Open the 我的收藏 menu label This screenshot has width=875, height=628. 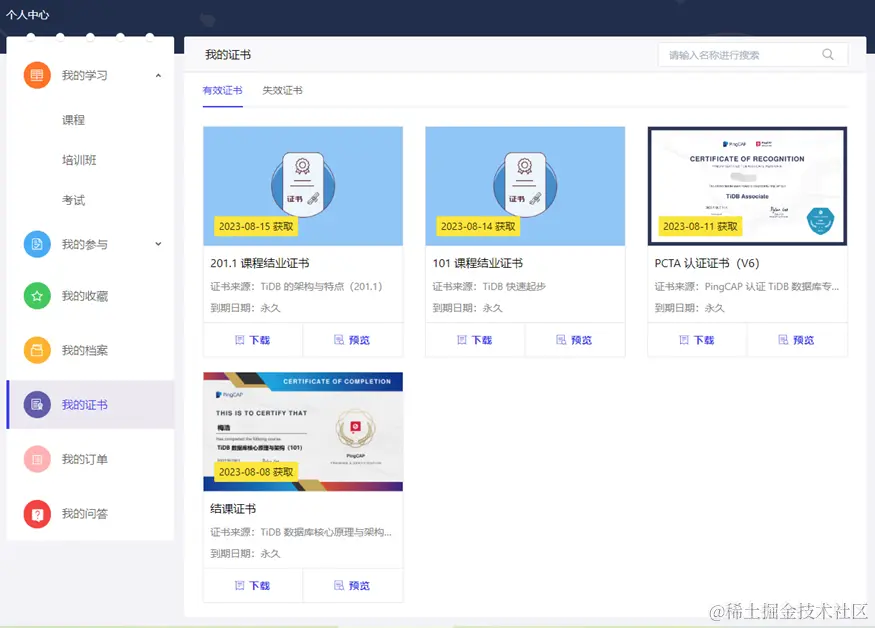pos(85,296)
